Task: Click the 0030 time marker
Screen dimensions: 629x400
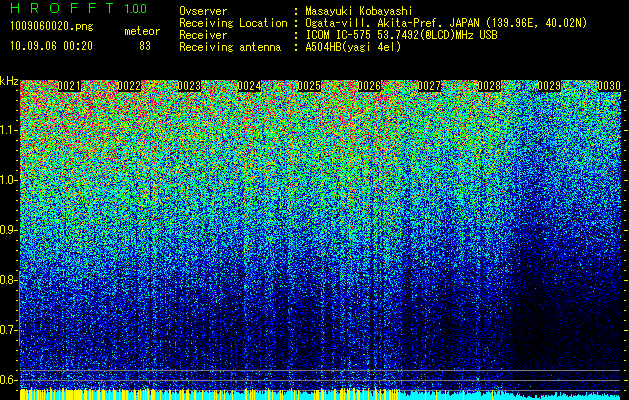Action: click(x=609, y=86)
